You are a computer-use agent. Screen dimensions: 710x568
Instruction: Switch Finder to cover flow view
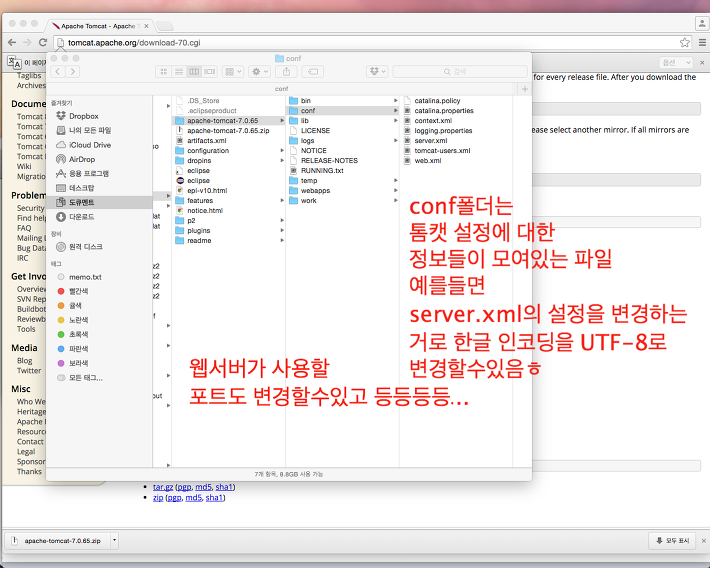(x=209, y=72)
